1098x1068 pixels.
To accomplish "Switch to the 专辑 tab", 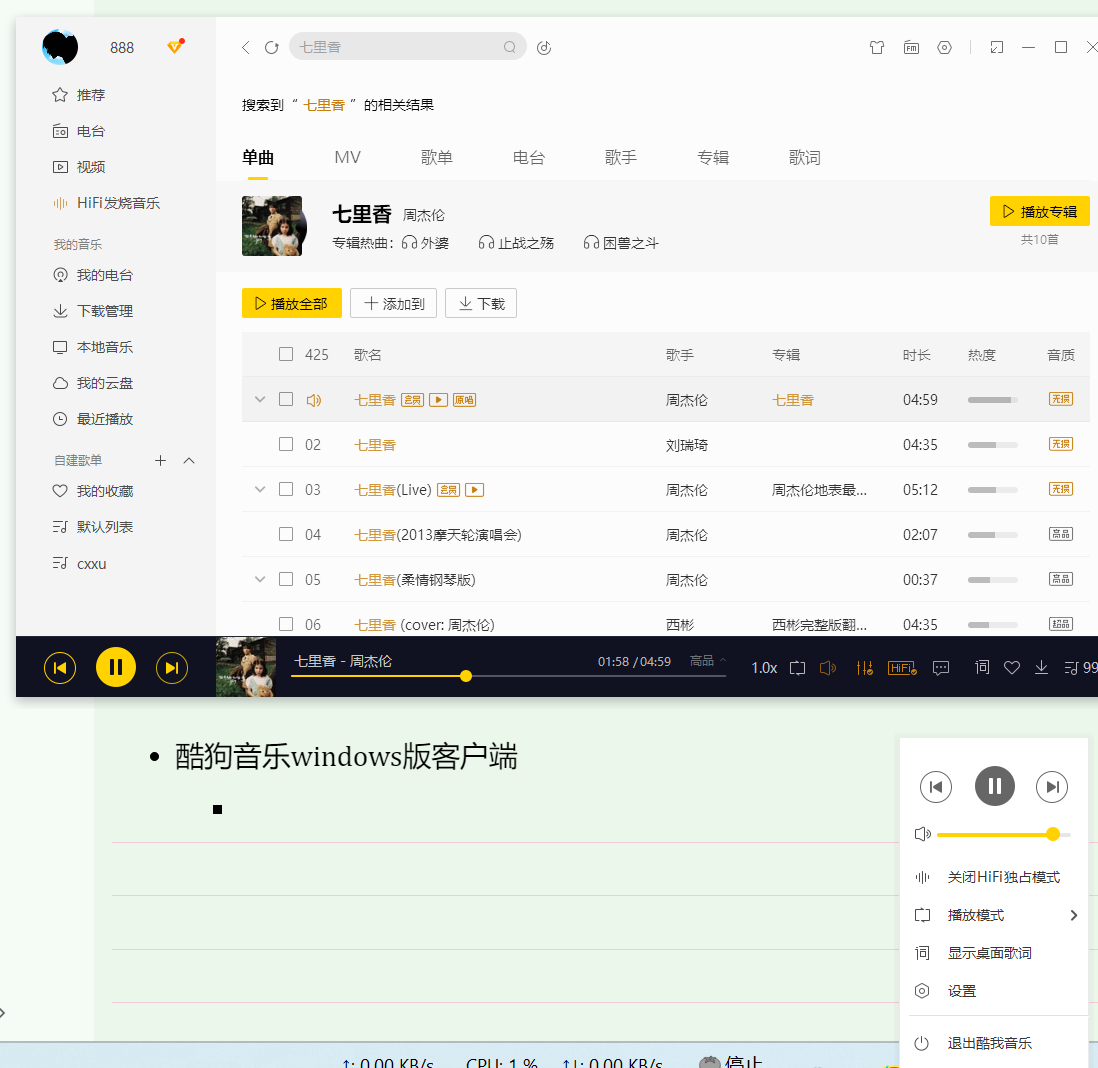I will pyautogui.click(x=713, y=158).
